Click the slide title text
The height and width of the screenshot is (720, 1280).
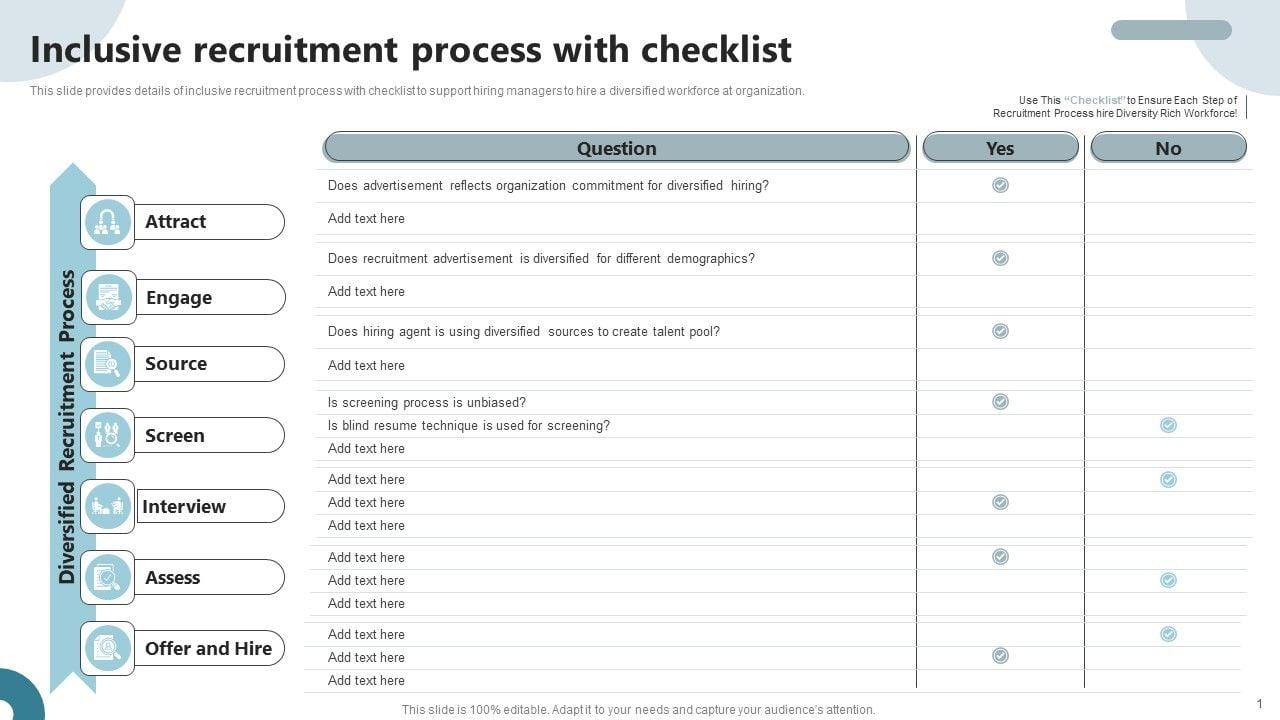(x=411, y=49)
